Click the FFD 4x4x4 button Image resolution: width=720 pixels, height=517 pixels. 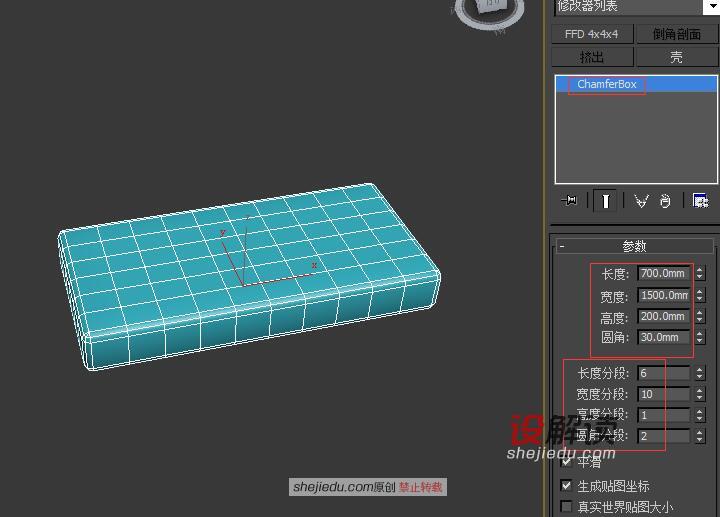point(591,34)
